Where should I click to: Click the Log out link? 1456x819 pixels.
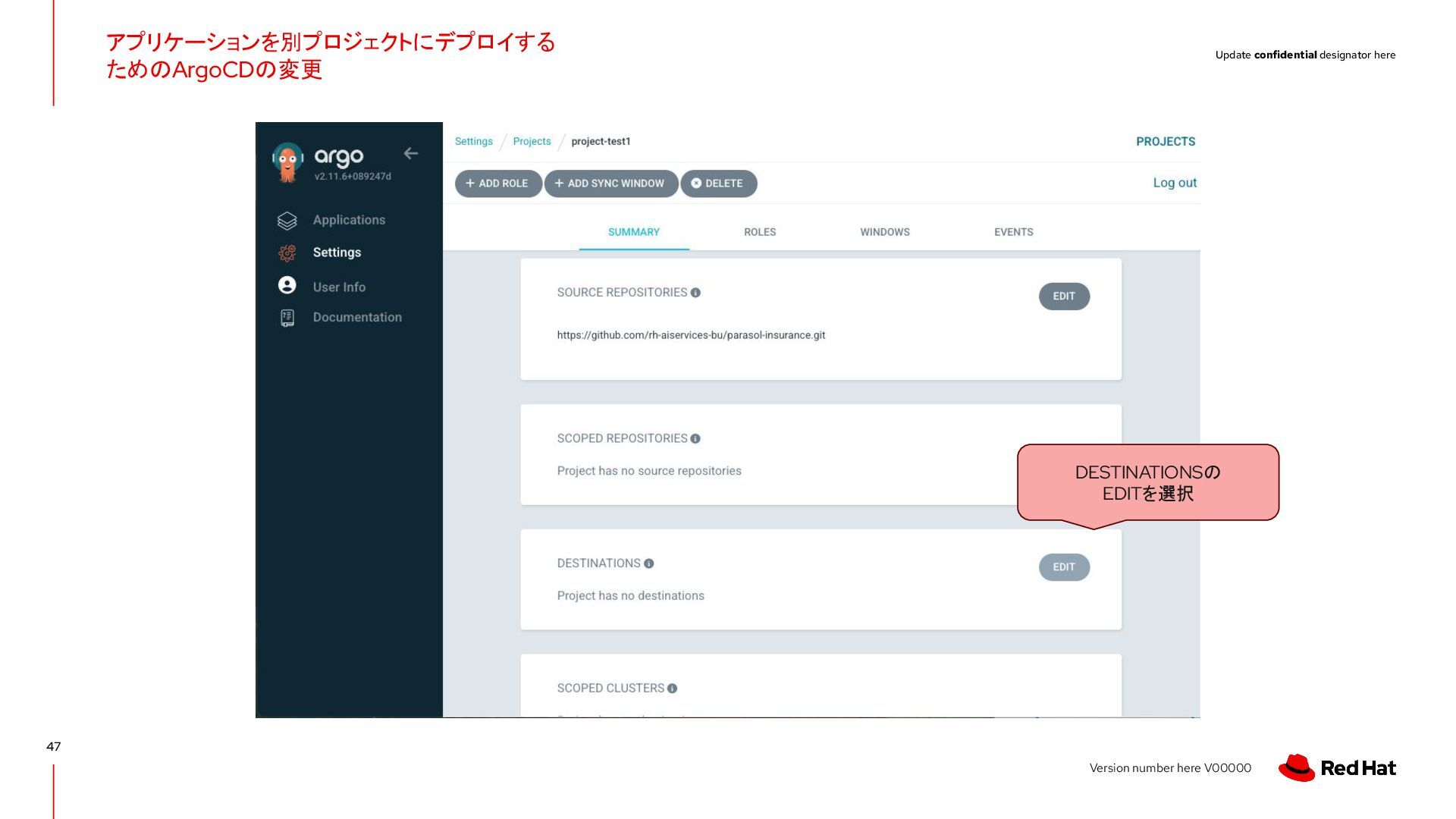(1175, 183)
